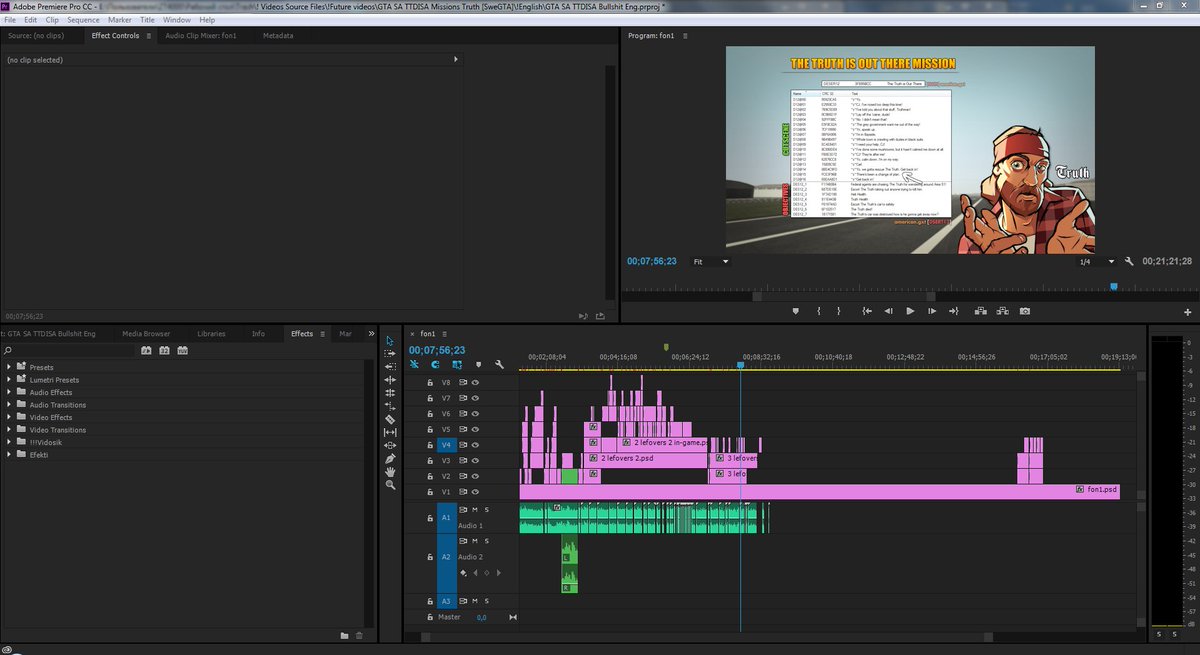Switch to the Media Browser tab
1200x655 pixels.
146,334
